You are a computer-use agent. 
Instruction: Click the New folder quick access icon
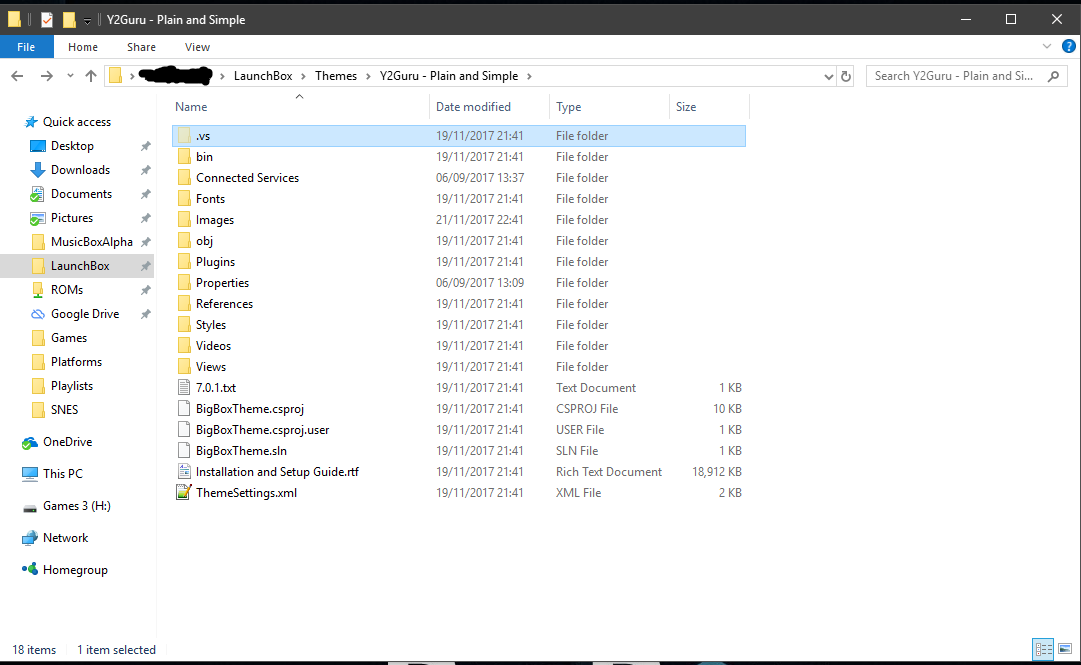coord(69,20)
